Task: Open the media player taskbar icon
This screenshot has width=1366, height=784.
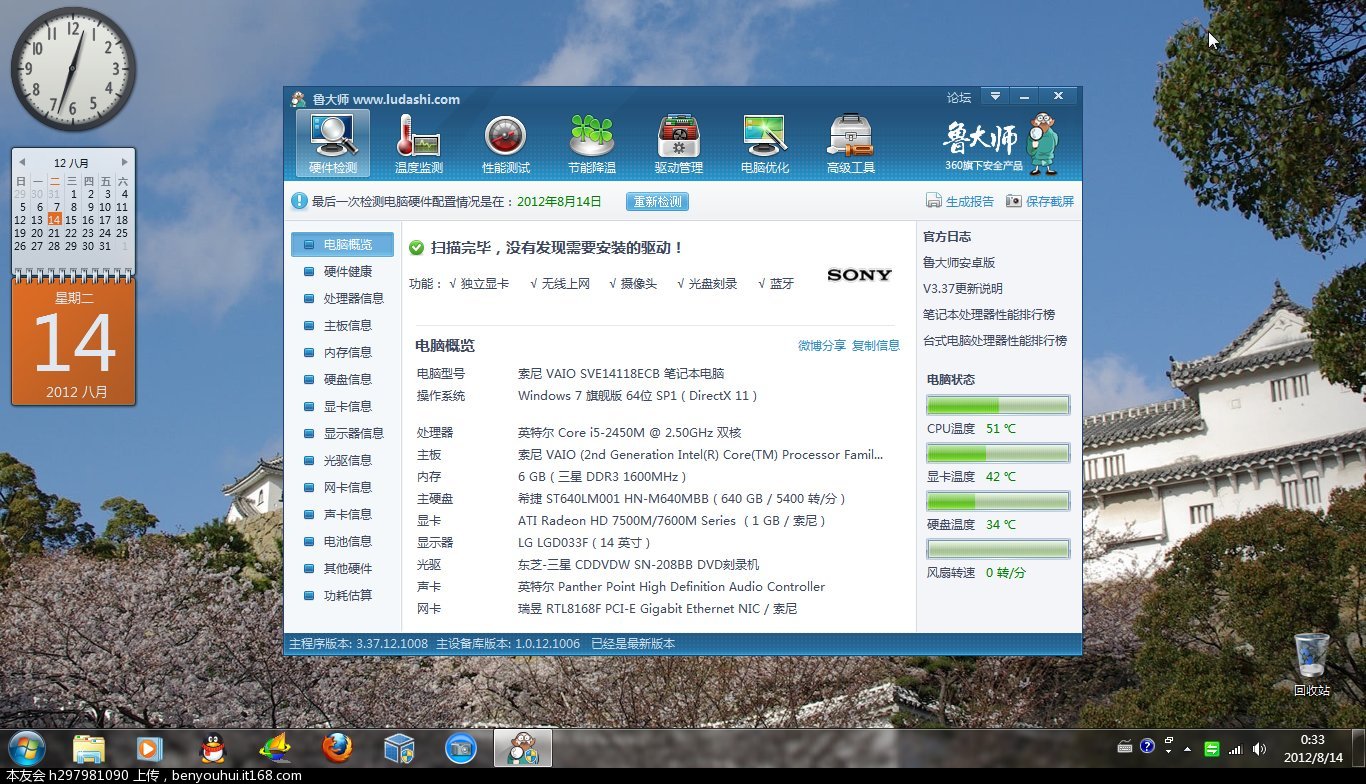Action: click(x=150, y=748)
